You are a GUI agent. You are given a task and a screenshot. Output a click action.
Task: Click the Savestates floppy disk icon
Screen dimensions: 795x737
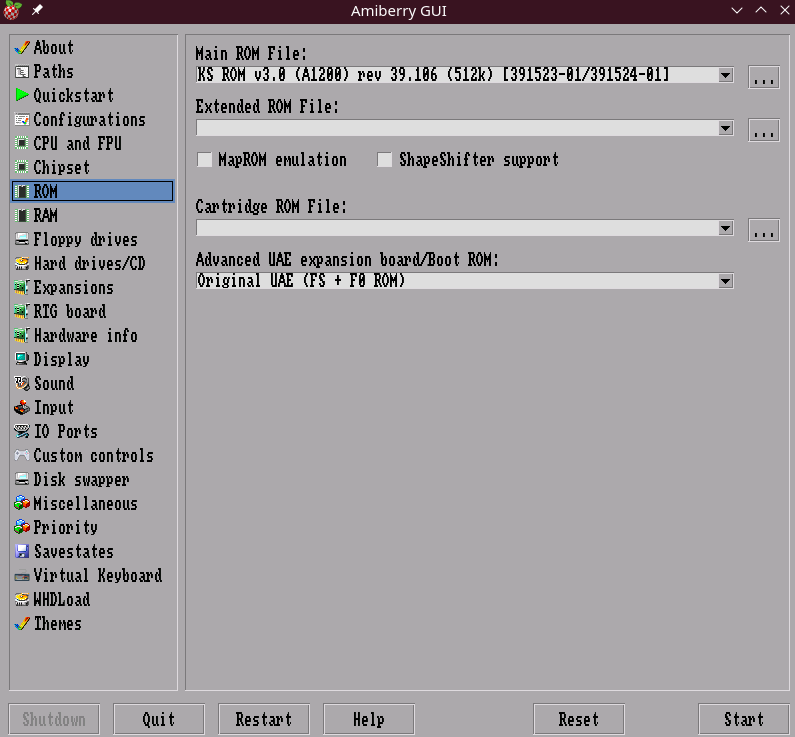[x=22, y=551]
